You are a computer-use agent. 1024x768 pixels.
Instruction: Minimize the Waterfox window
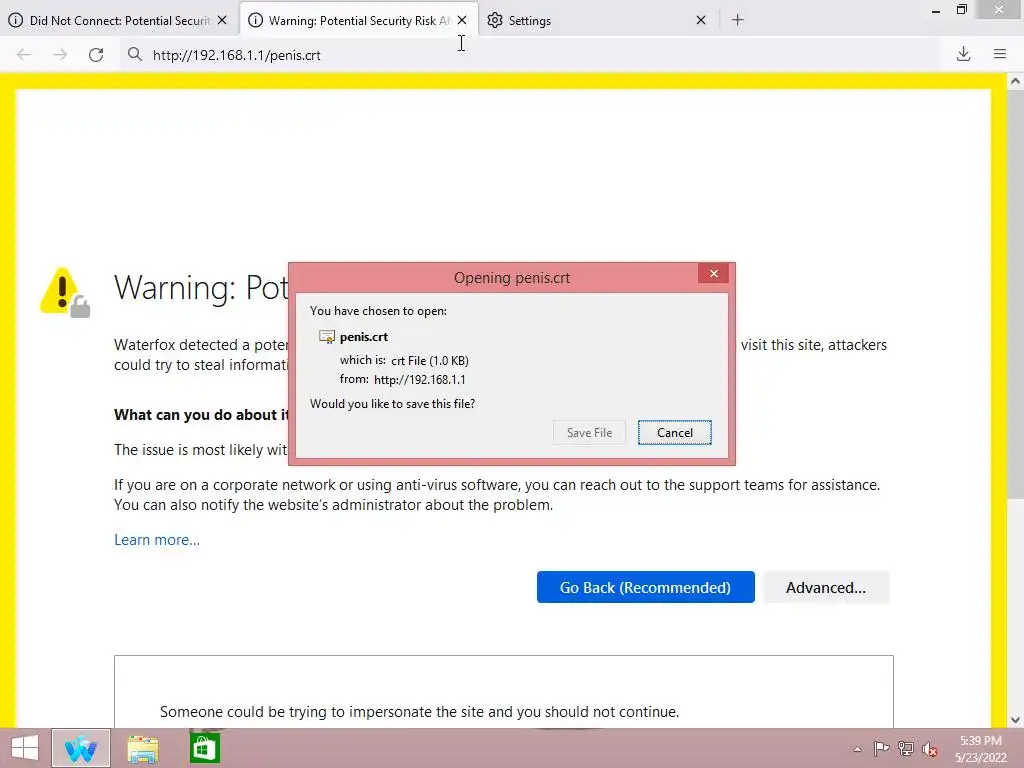point(936,10)
